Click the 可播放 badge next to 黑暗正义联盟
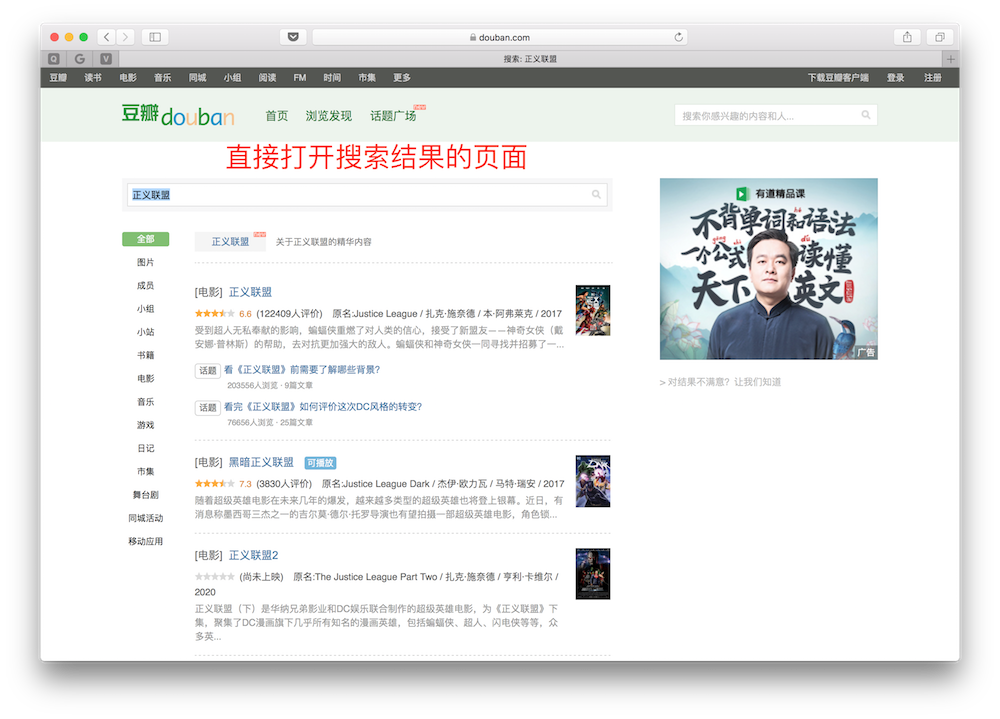Image resolution: width=1000 pixels, height=719 pixels. pos(322,462)
